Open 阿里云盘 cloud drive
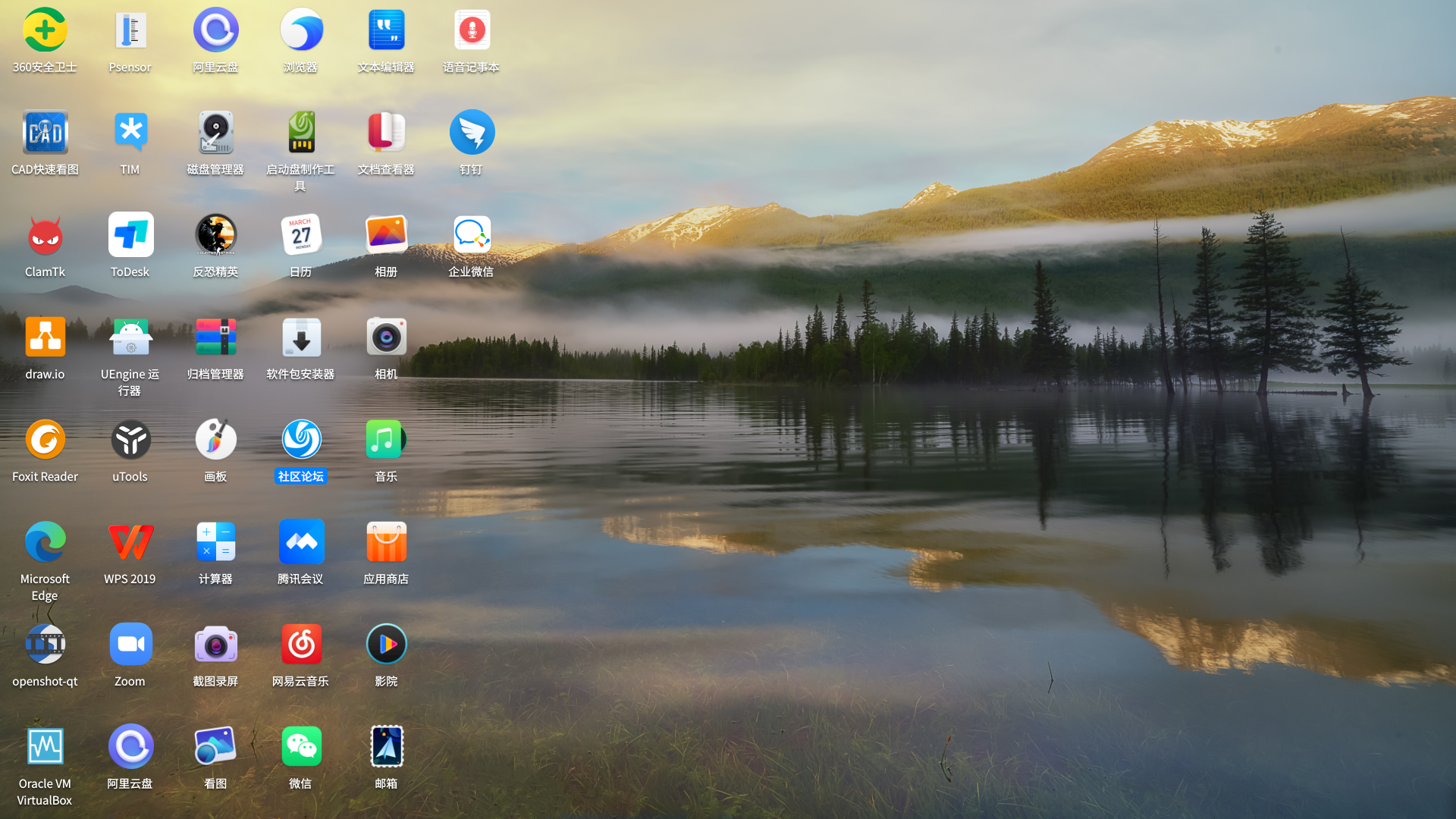 (215, 30)
